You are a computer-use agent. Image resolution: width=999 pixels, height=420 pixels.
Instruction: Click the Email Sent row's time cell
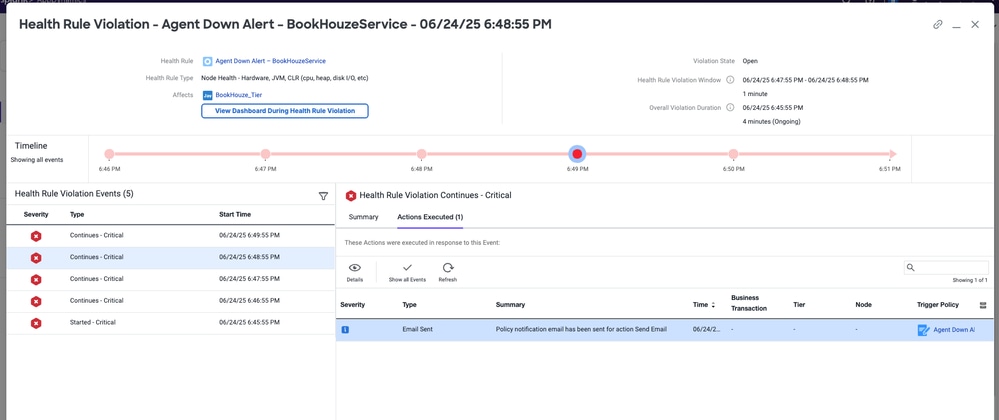click(705, 329)
